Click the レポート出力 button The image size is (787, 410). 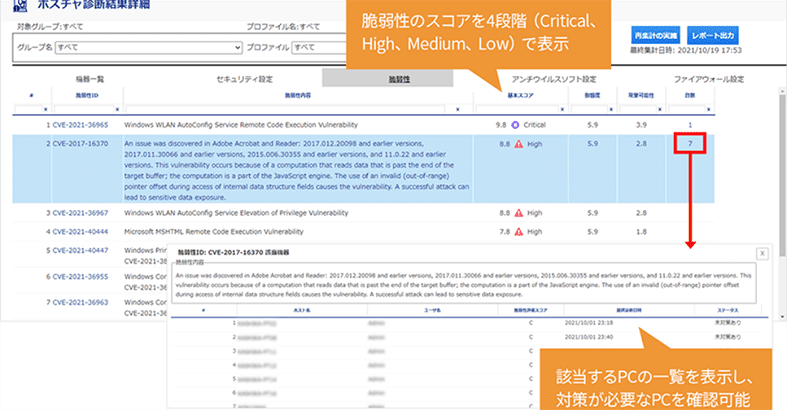coord(712,36)
